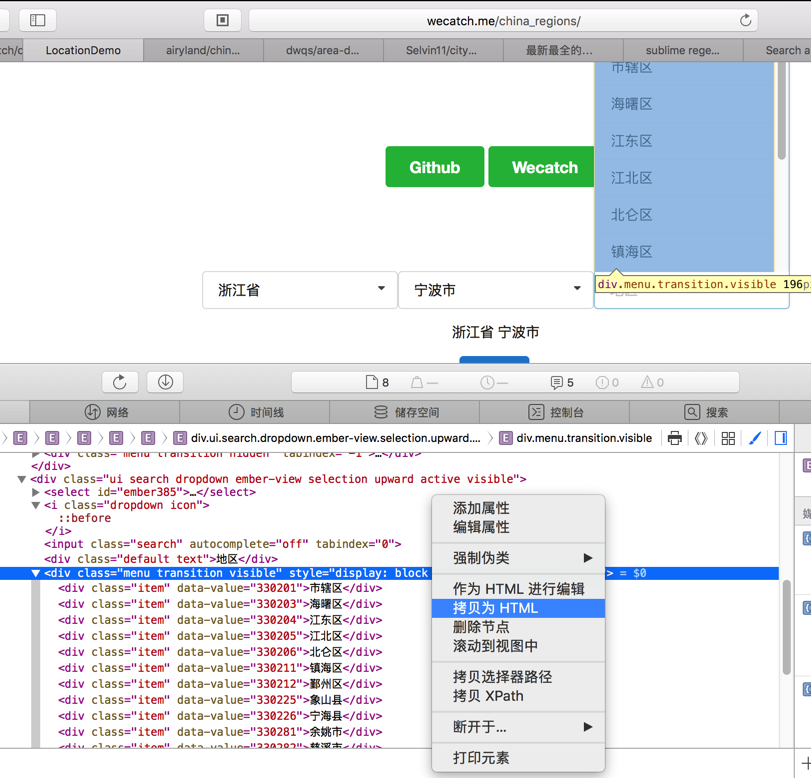
Task: Click the warnings triangle indicator
Action: pos(652,382)
